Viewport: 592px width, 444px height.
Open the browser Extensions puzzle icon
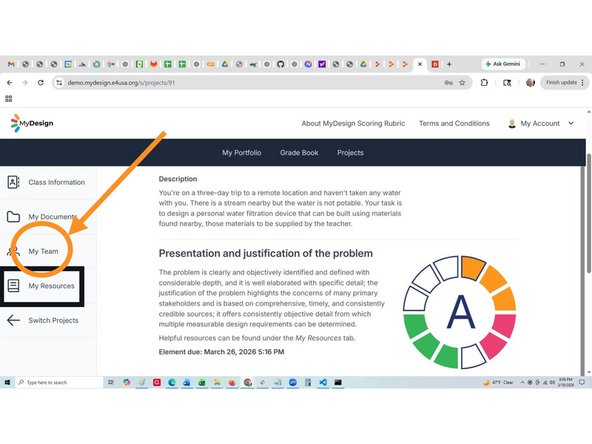click(x=484, y=82)
